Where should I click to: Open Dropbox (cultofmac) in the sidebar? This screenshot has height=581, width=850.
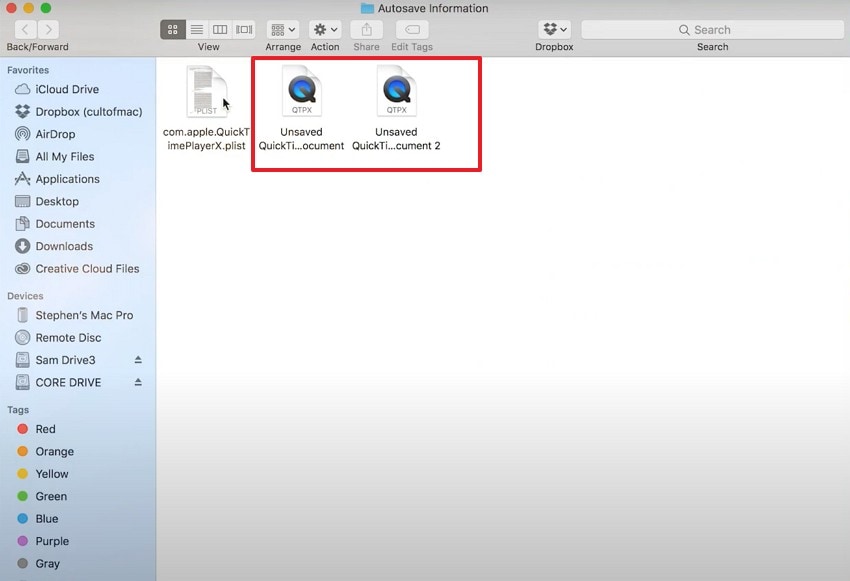[79, 112]
